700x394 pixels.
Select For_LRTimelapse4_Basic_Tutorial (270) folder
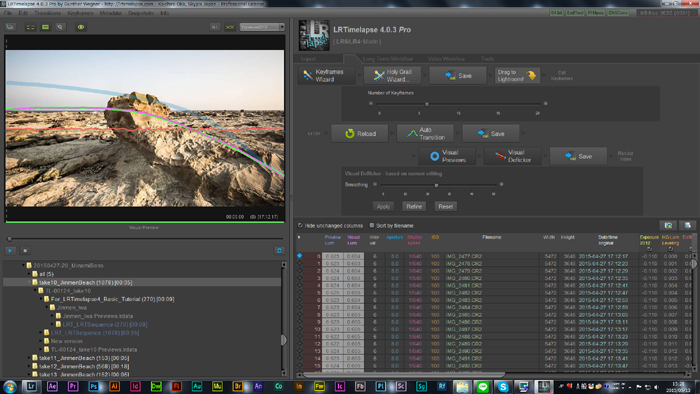click(112, 299)
